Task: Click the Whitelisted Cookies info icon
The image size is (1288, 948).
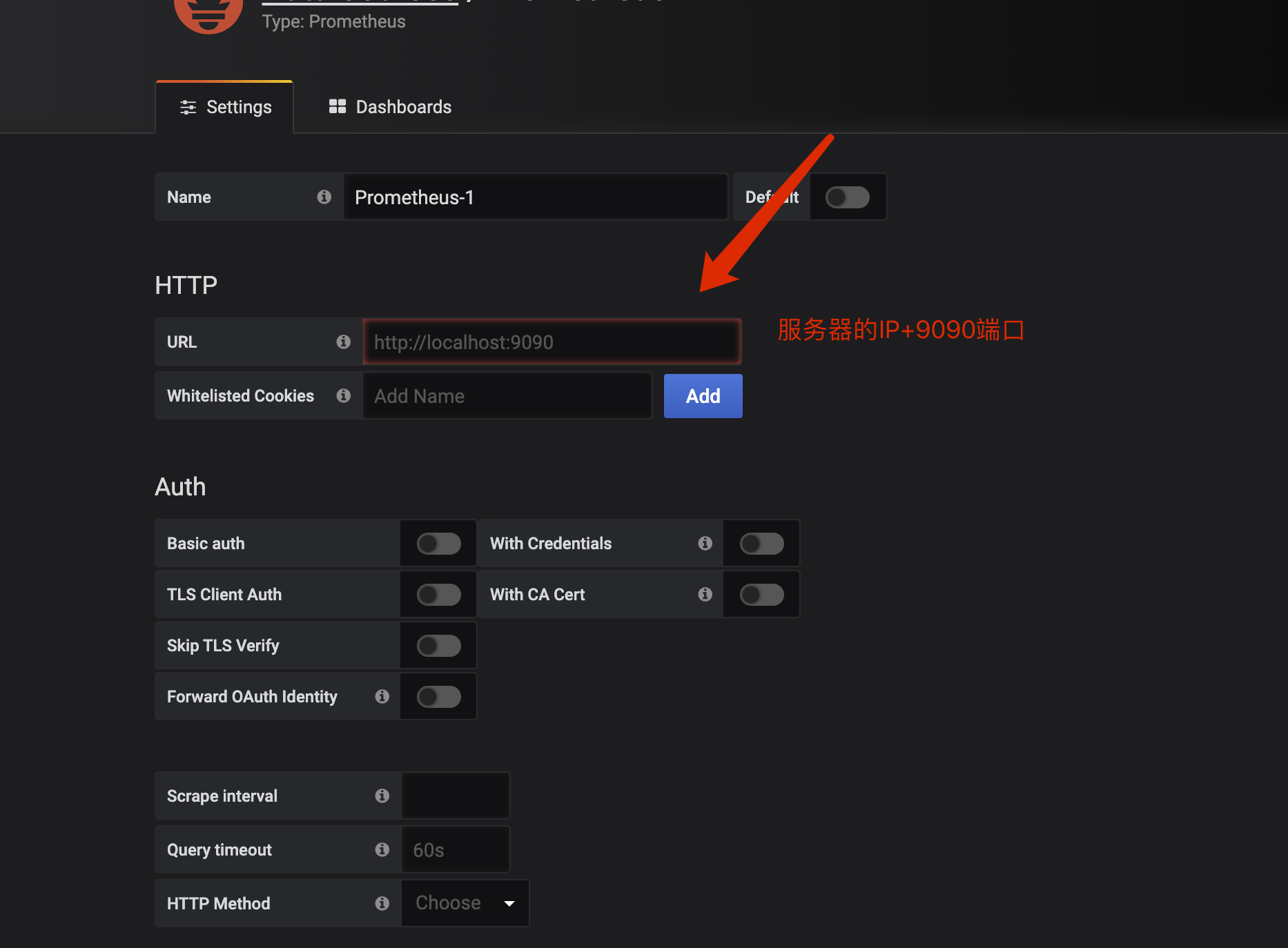Action: [x=343, y=396]
